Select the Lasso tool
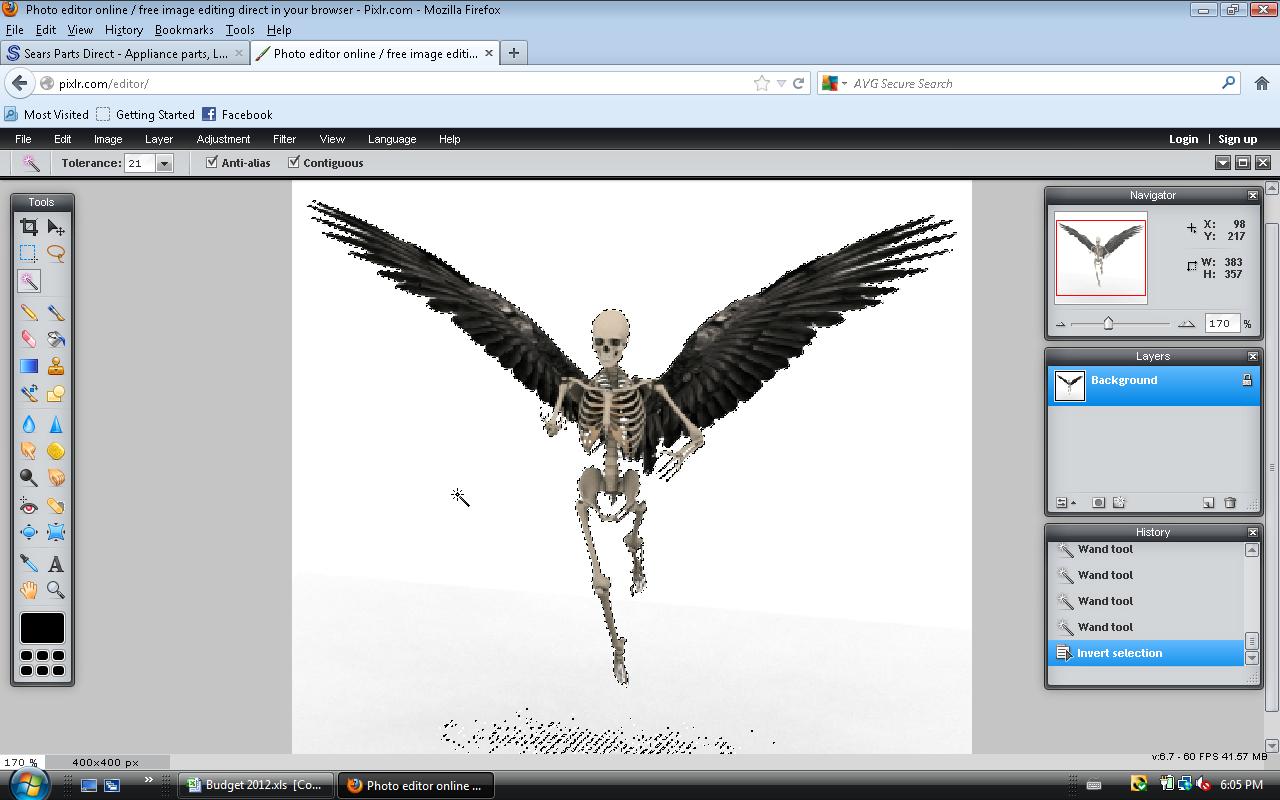The width and height of the screenshot is (1280, 800). [56, 254]
